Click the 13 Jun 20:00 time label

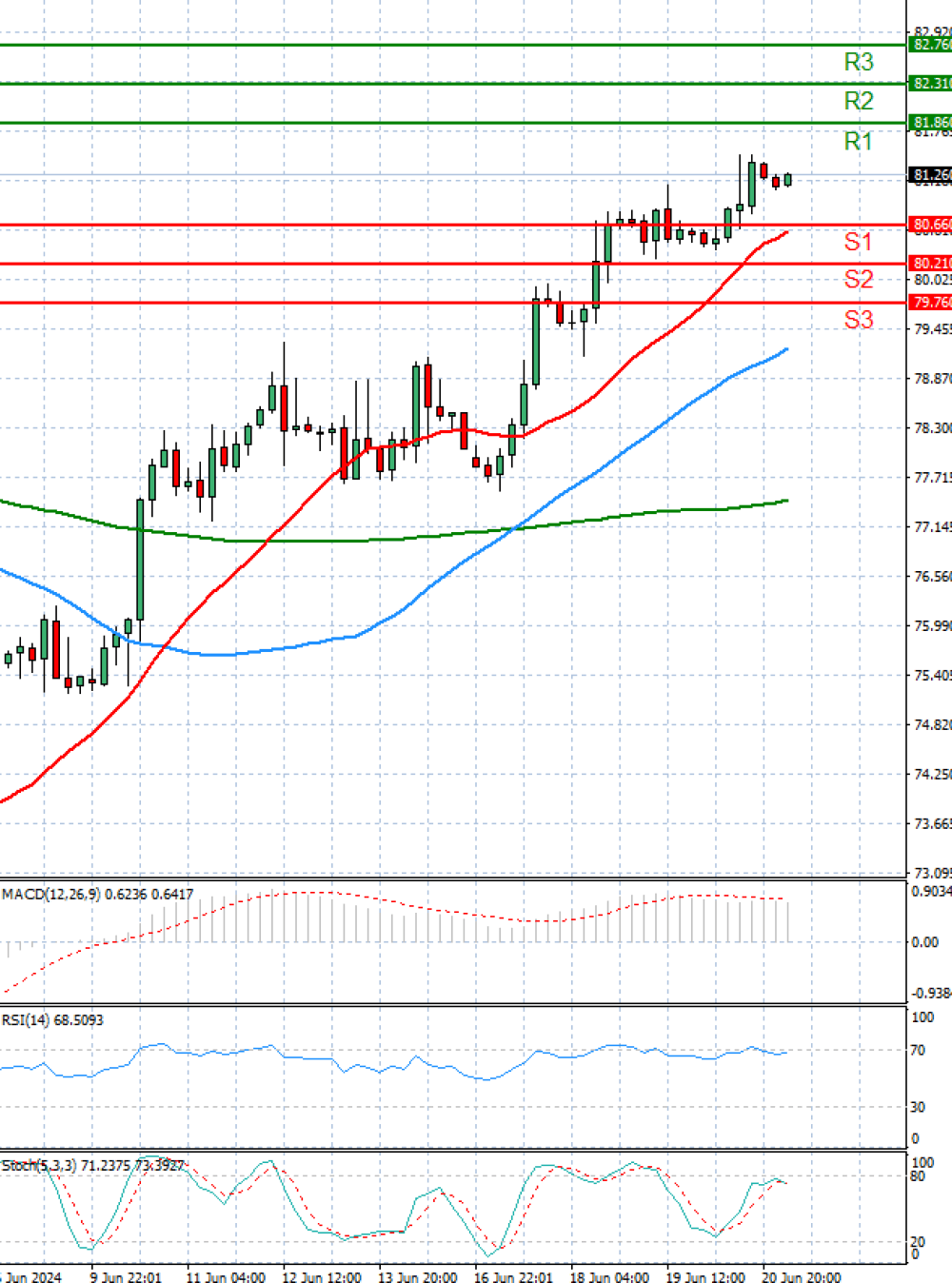pyautogui.click(x=417, y=1277)
